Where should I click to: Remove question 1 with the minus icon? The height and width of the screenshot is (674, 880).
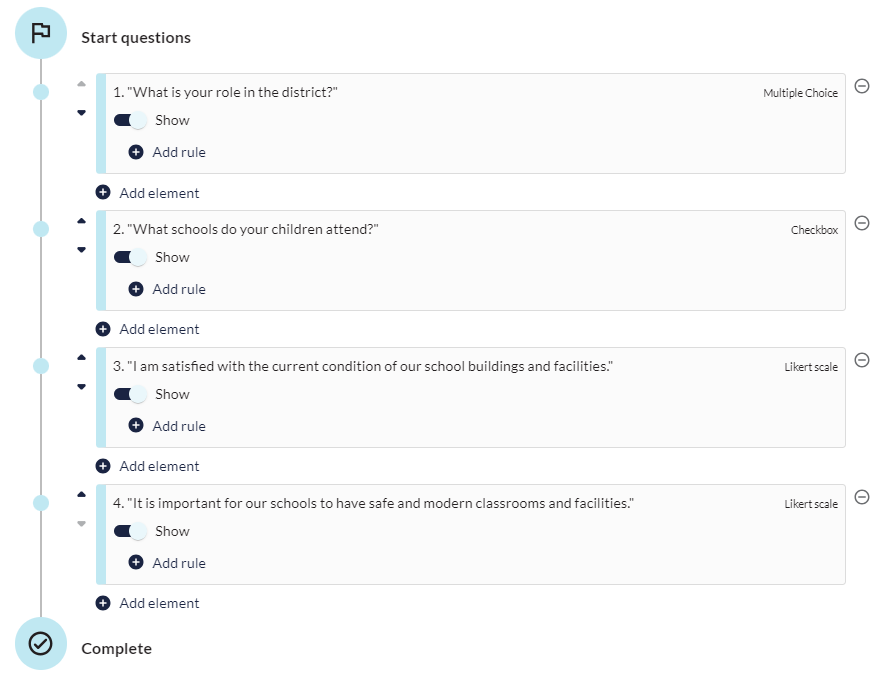862,86
